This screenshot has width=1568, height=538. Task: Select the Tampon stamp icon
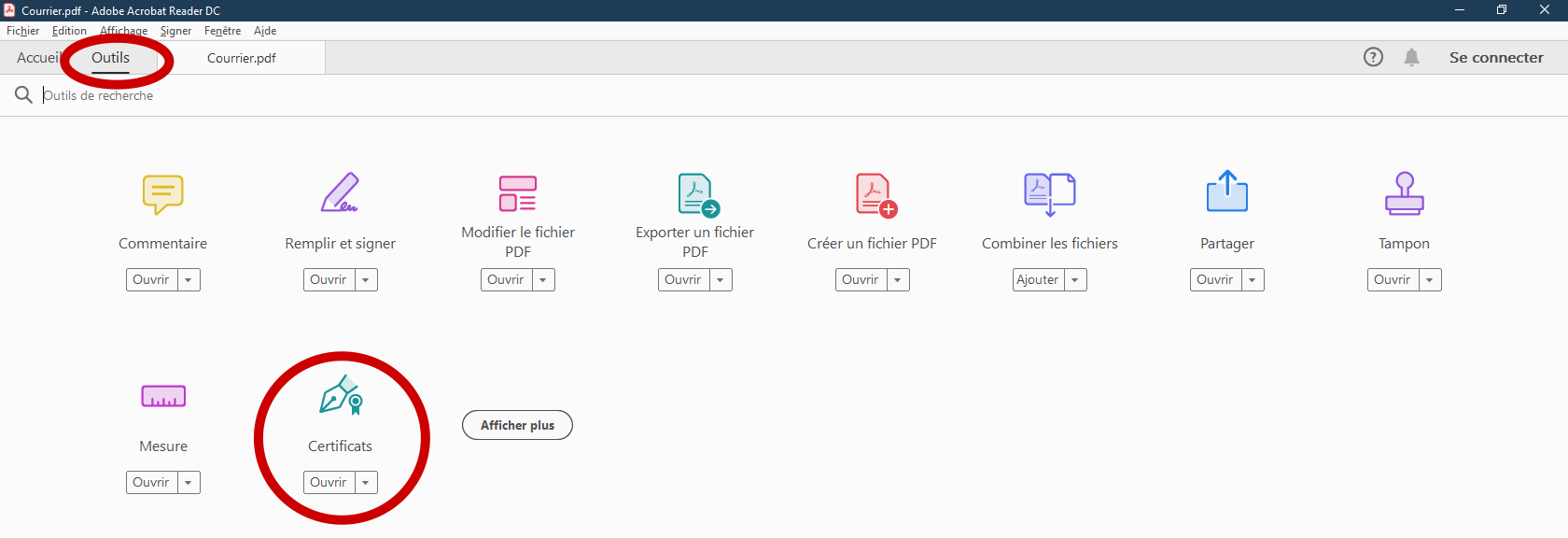1404,193
